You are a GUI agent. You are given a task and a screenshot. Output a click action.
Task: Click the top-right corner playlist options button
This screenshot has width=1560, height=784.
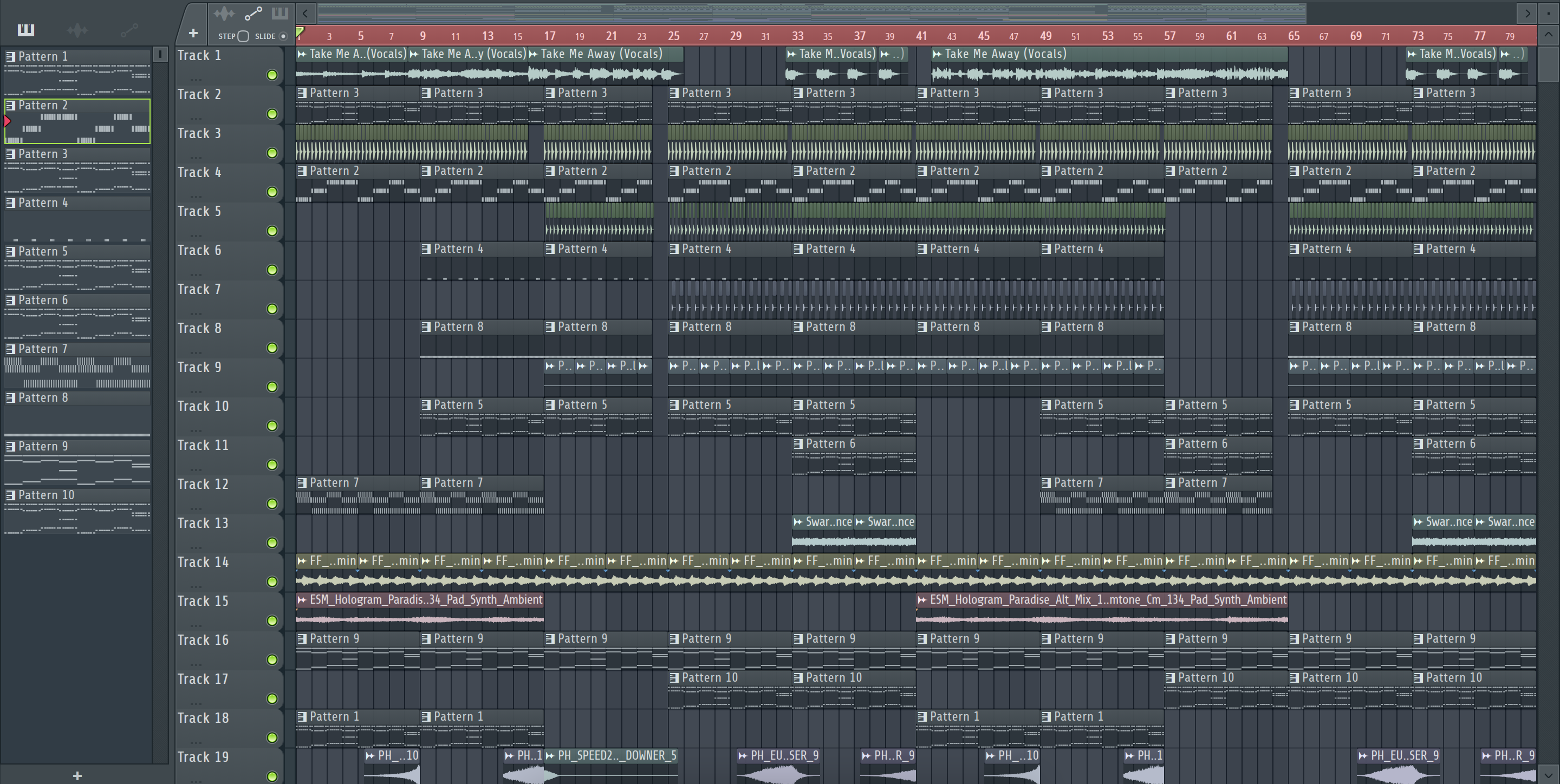[x=1549, y=12]
